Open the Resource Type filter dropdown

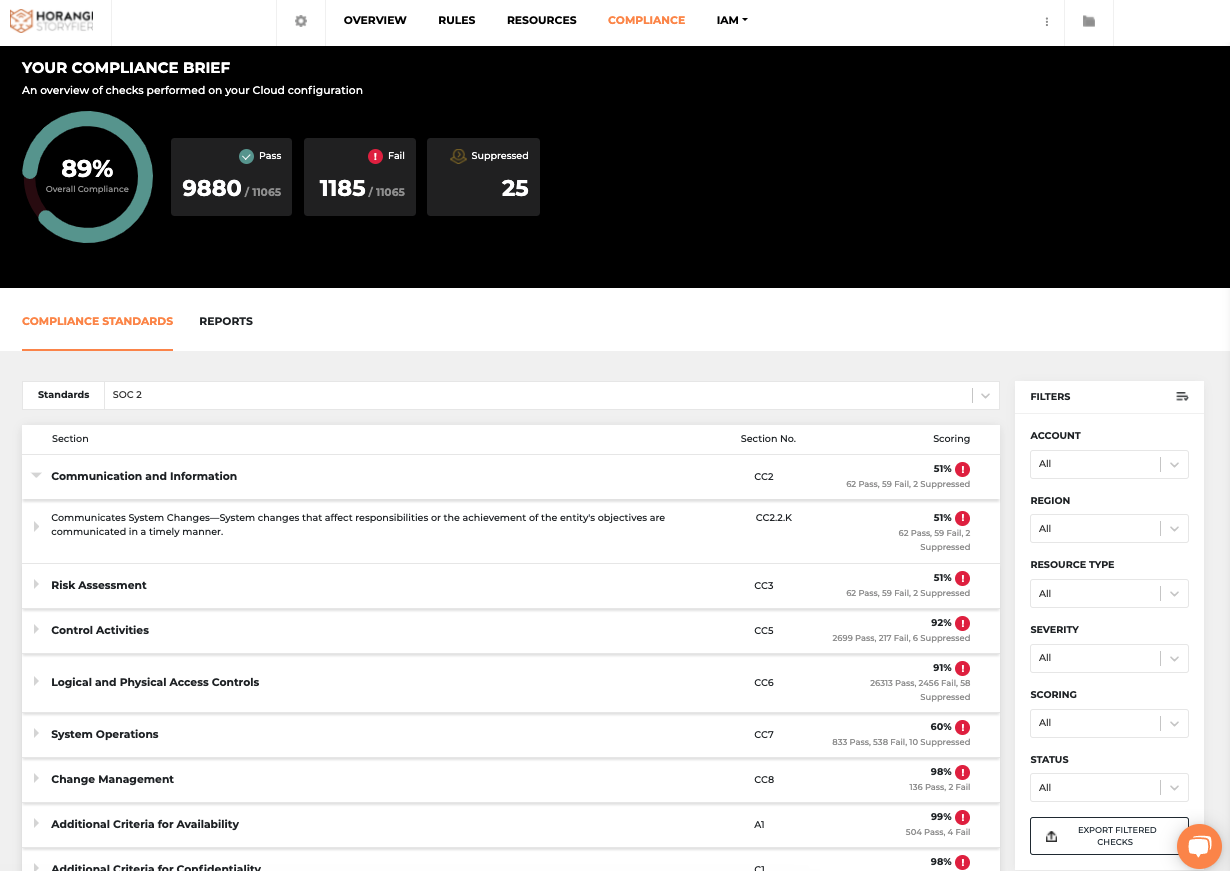click(1109, 594)
